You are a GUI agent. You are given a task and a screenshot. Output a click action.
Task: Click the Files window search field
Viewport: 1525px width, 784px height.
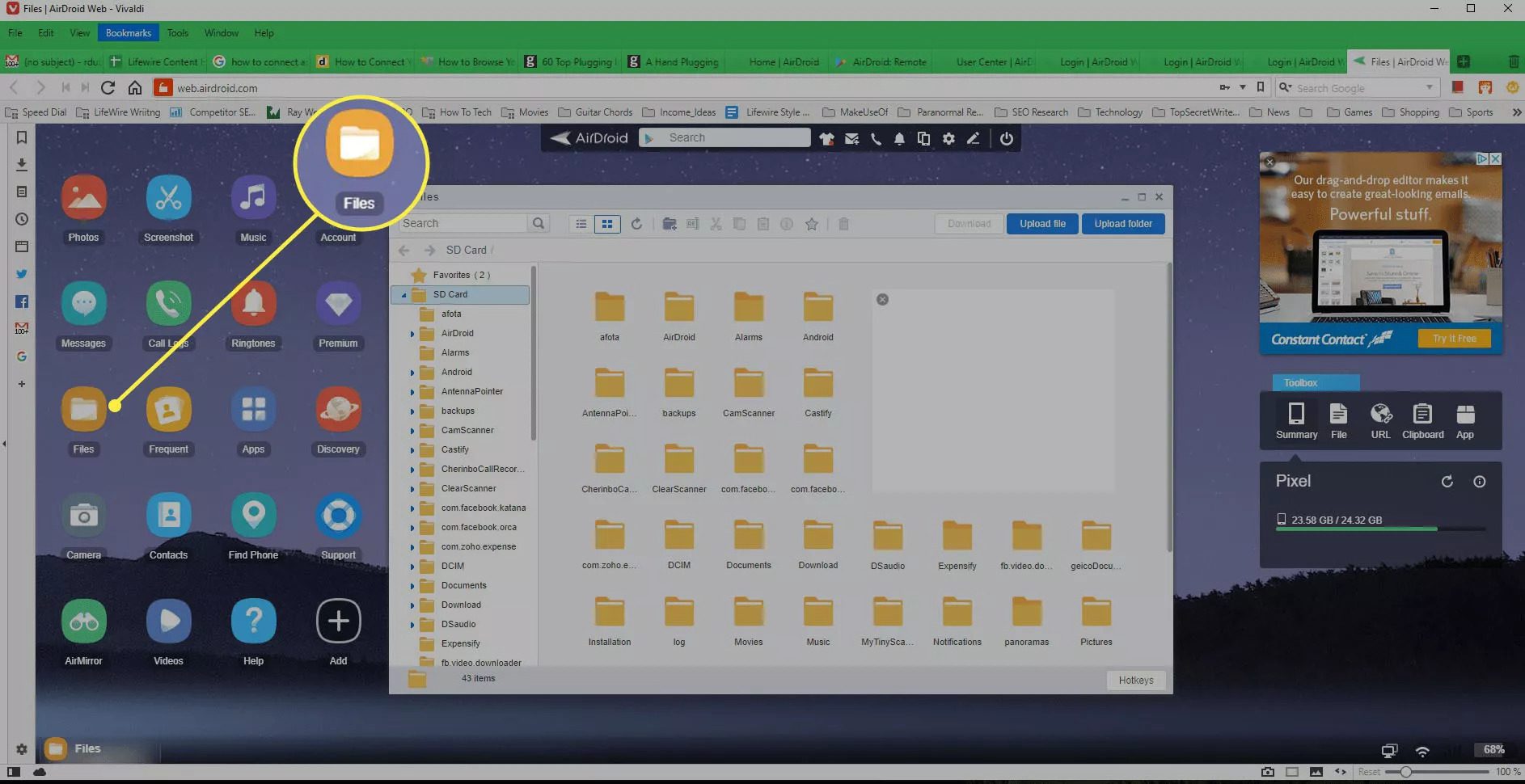(463, 223)
